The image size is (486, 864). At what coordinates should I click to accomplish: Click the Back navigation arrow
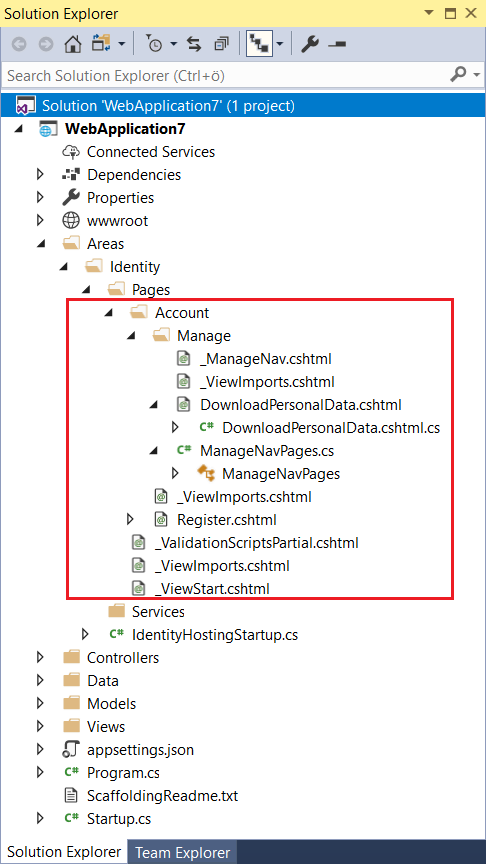(19, 45)
